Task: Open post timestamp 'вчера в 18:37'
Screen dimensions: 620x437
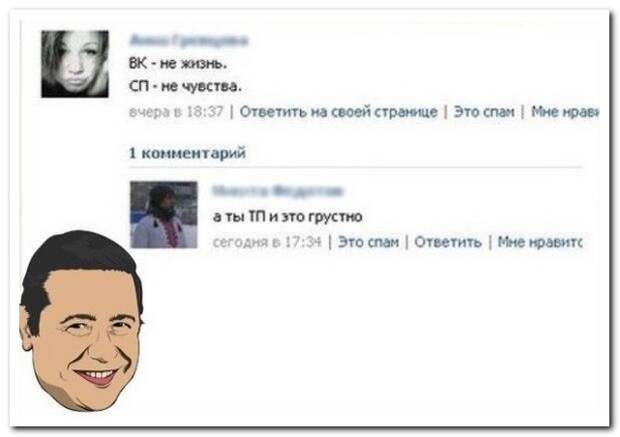Action: 176,112
